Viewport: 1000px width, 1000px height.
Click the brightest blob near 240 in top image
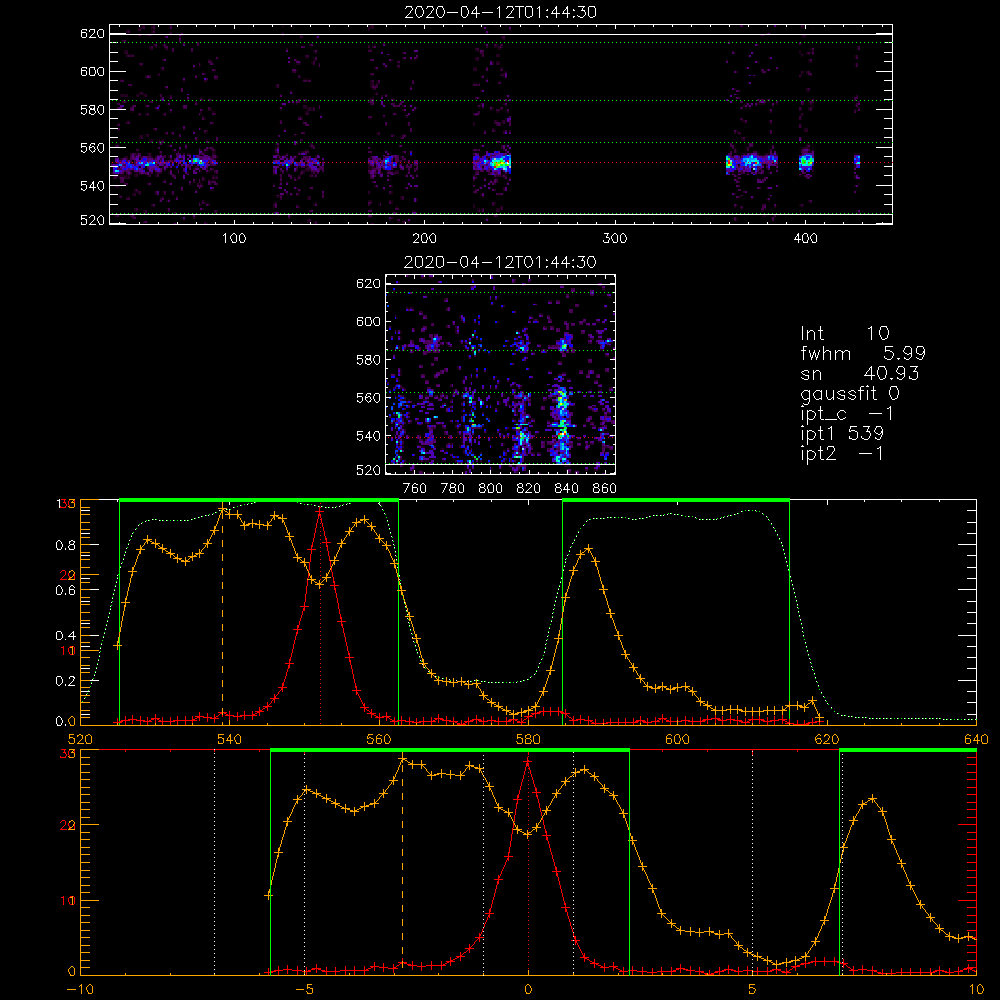499,163
